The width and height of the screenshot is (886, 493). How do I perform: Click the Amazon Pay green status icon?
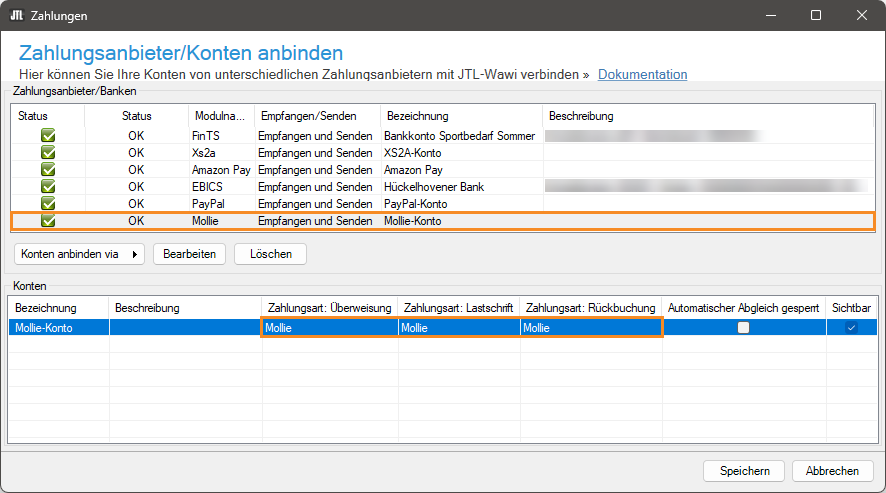tap(48, 170)
